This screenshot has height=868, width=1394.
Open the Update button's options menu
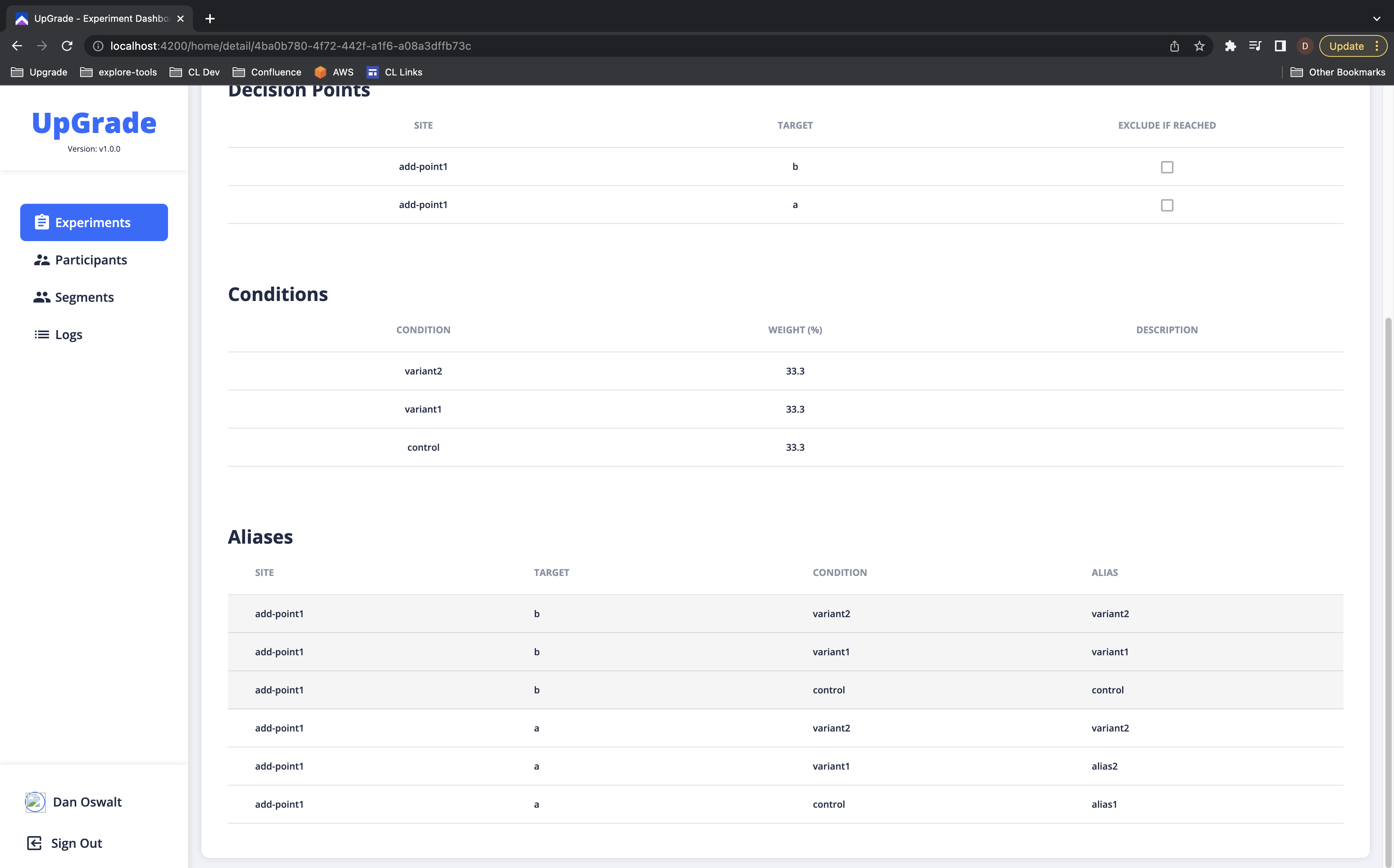1376,46
